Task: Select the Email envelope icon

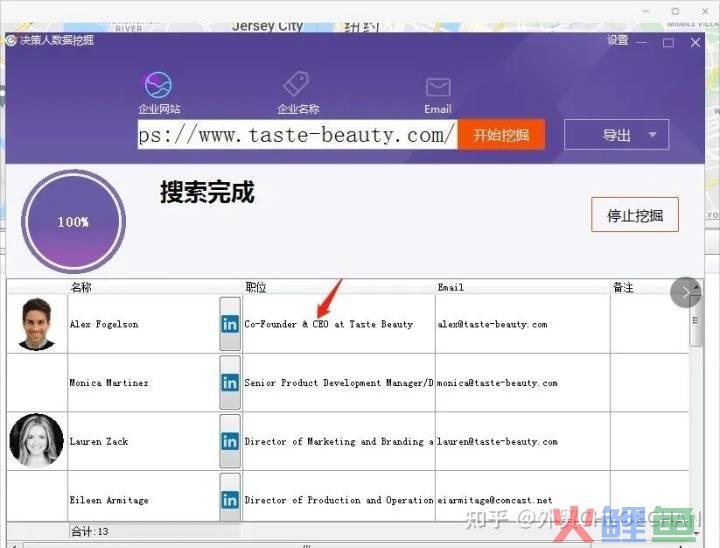Action: click(x=438, y=87)
